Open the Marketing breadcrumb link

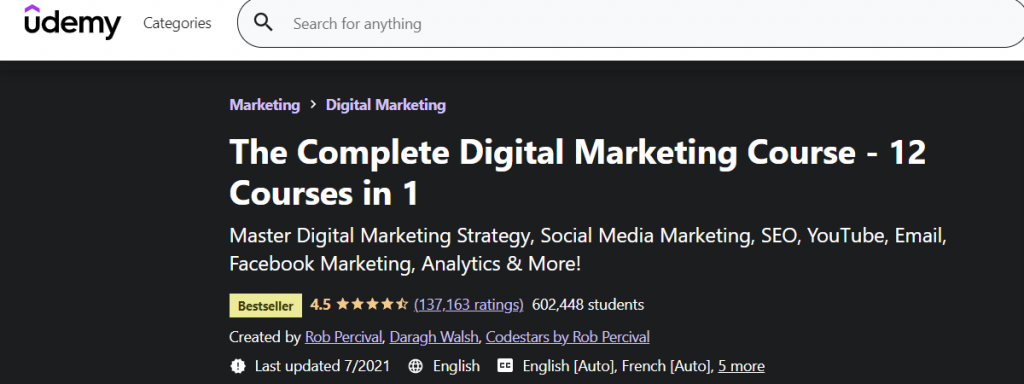click(264, 104)
